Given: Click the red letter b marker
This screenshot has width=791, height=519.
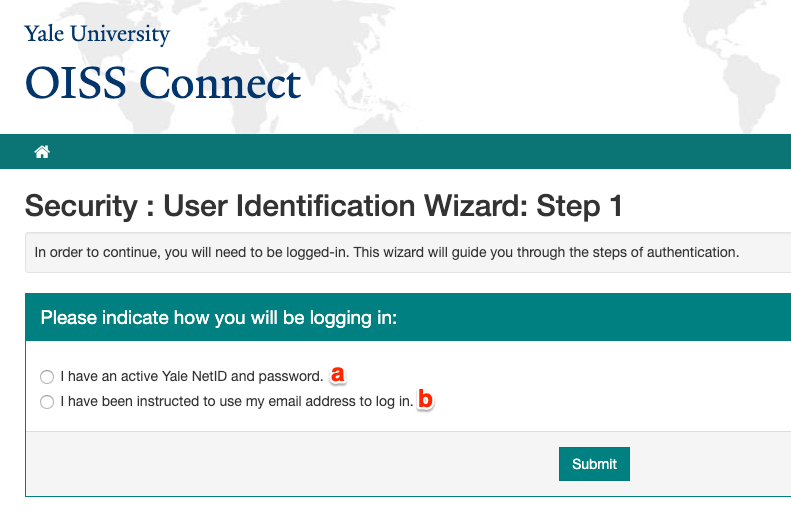Looking at the screenshot, I should (425, 401).
